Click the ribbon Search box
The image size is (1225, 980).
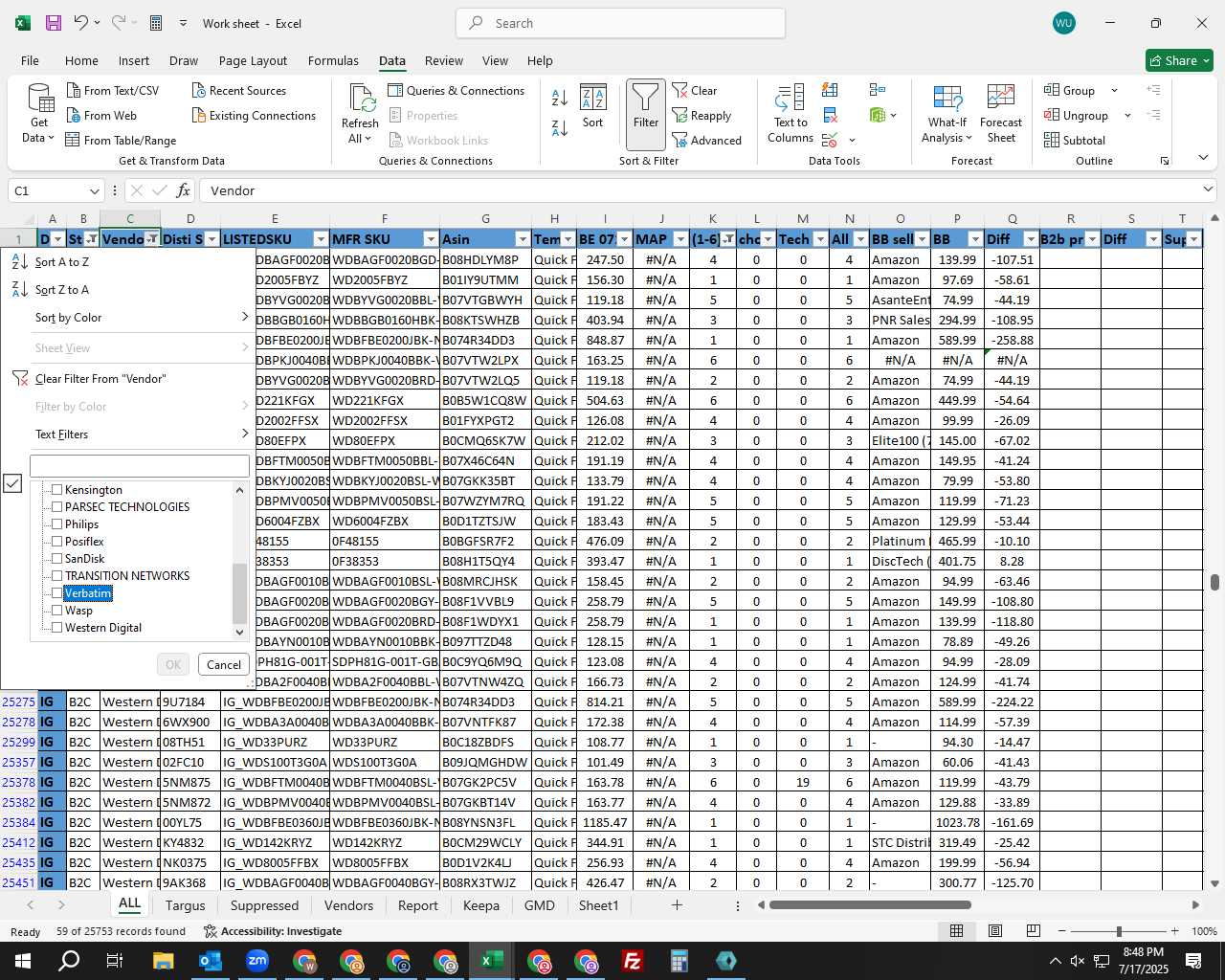pos(620,23)
